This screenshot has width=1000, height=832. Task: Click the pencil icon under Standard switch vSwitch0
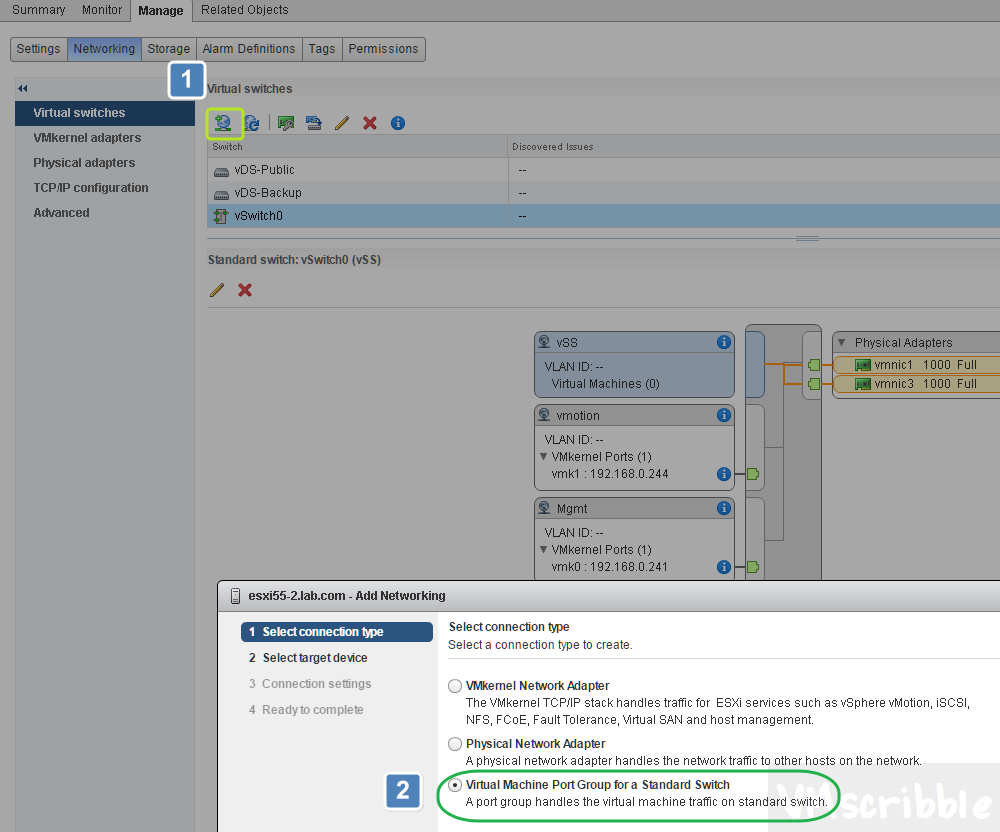coord(216,290)
